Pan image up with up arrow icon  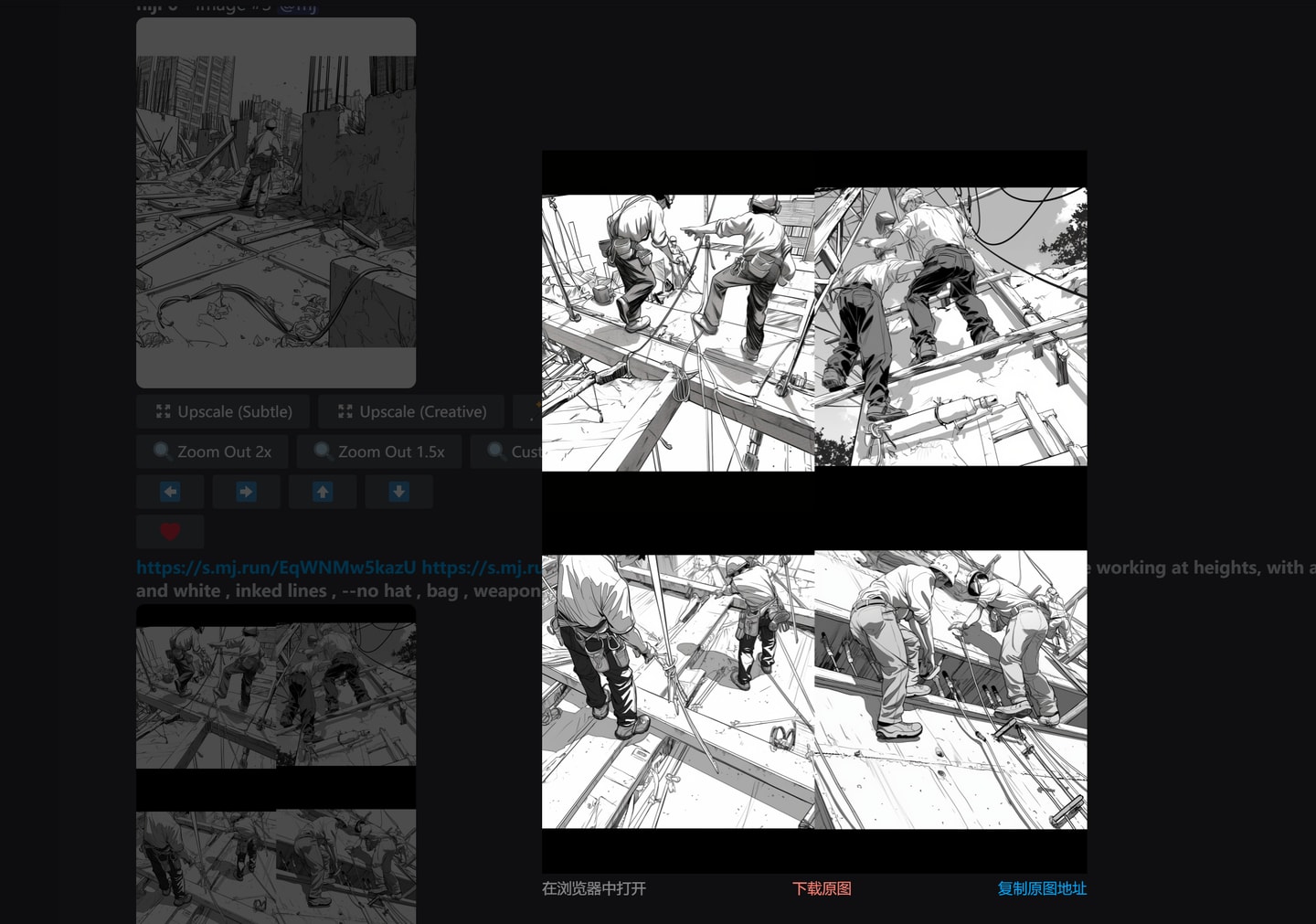click(323, 492)
